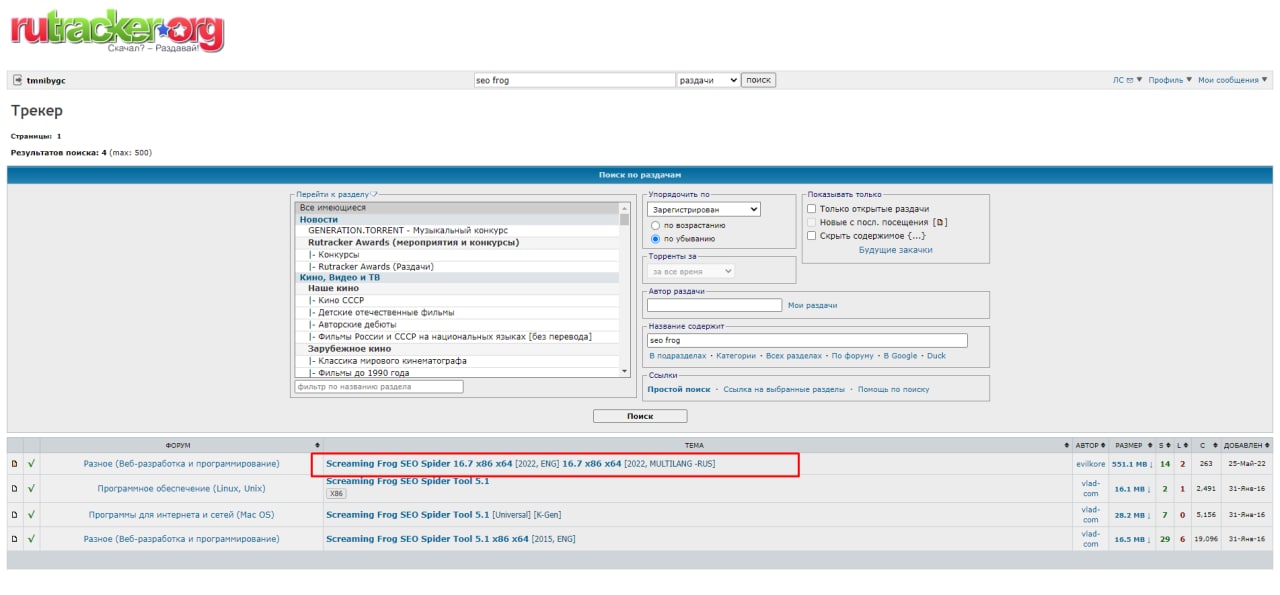Click the topic icon in the 16.7 x86 x64 row
The image size is (1280, 595).
14,464
